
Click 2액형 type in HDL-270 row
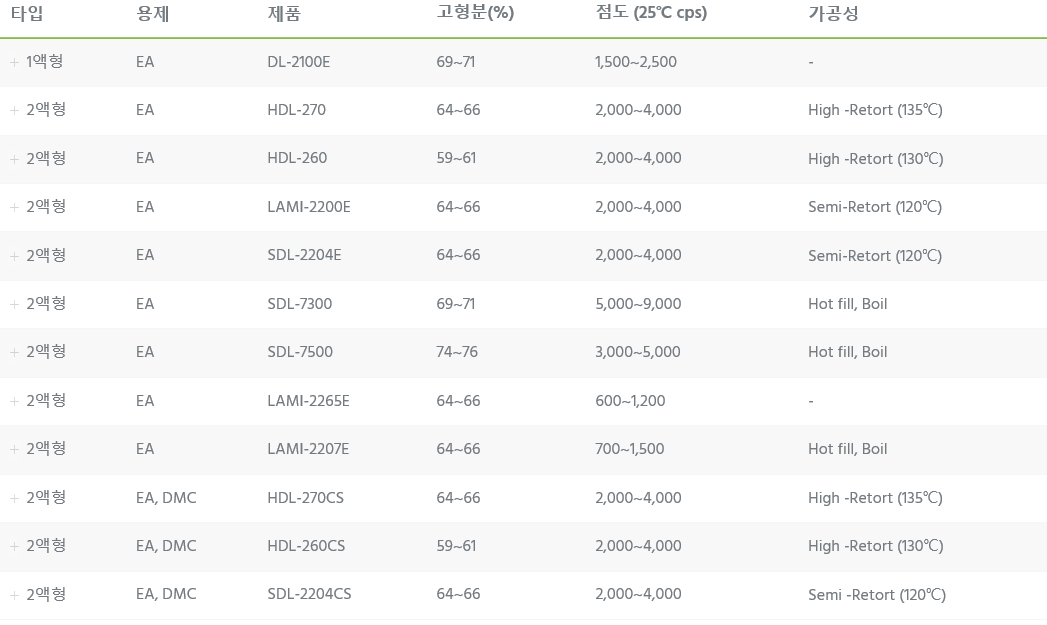click(46, 110)
